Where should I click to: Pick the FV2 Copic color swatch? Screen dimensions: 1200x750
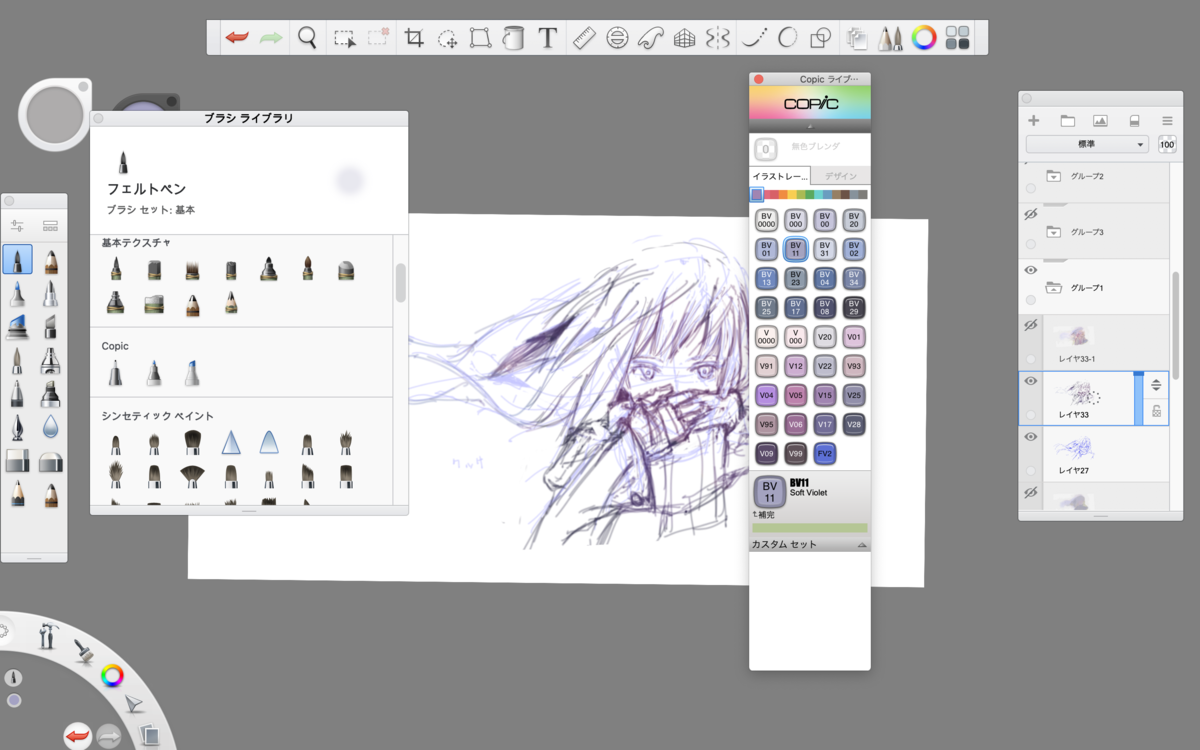tap(824, 454)
